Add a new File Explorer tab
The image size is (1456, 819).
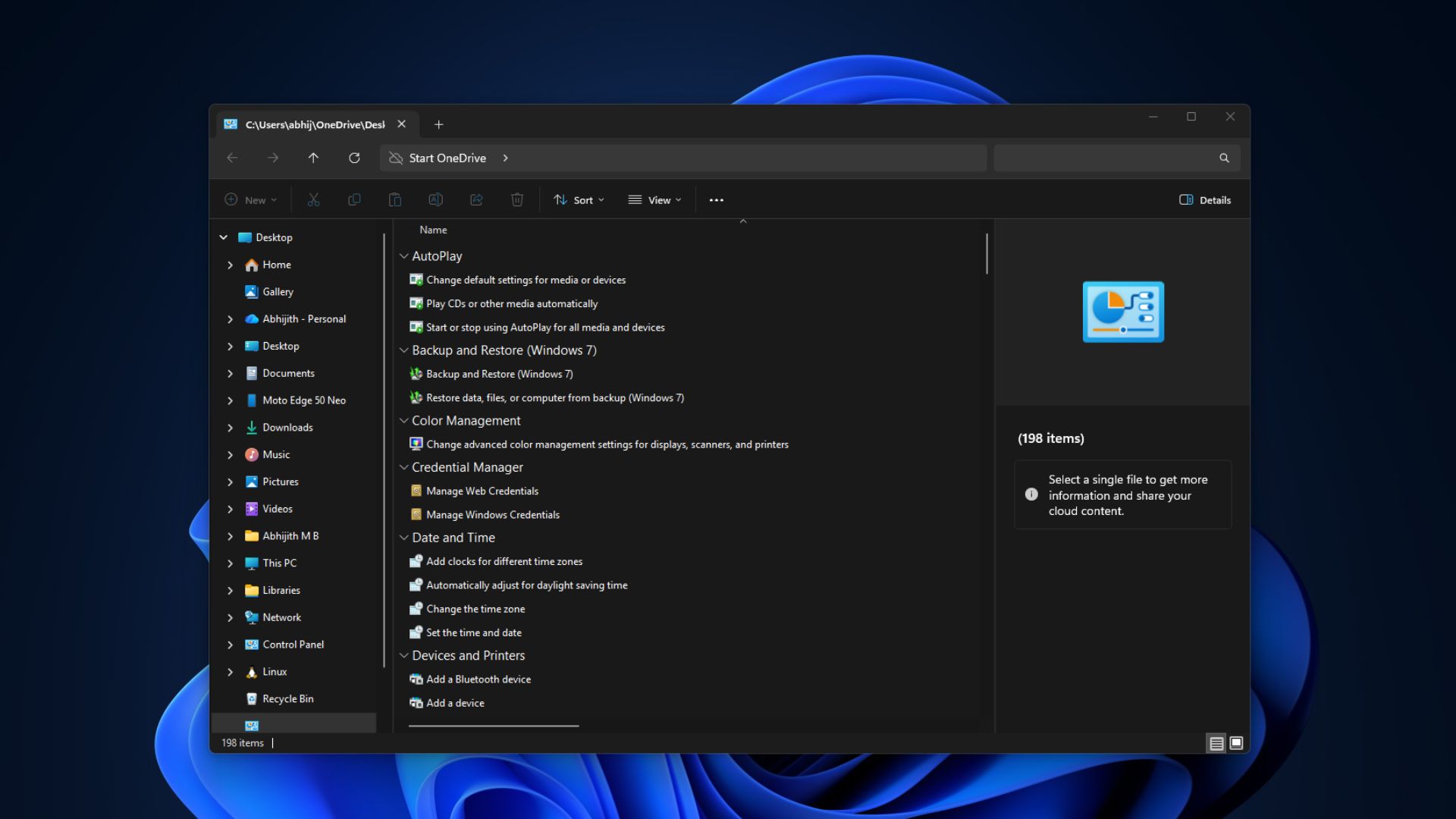coord(438,124)
